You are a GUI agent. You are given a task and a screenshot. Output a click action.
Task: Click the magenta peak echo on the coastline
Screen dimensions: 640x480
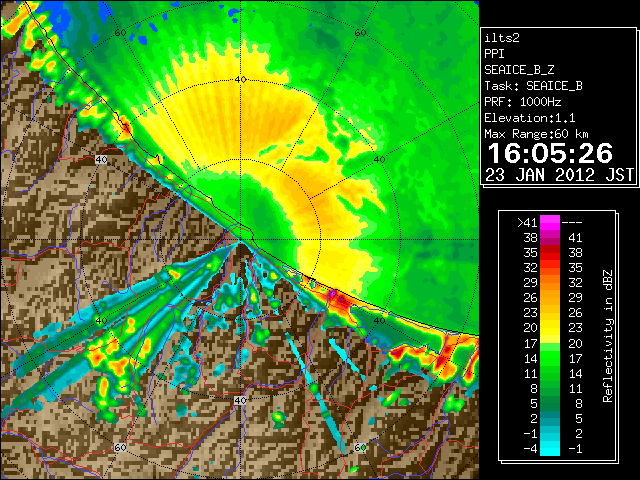click(333, 293)
